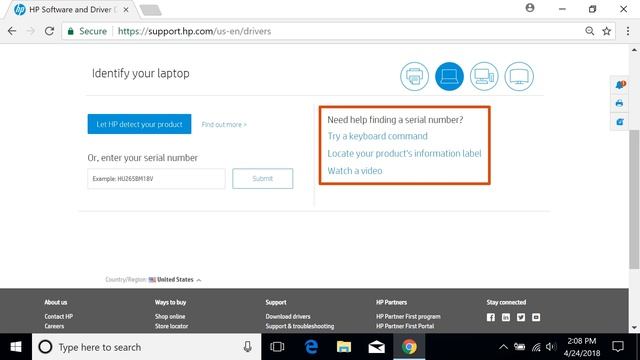
Task: Open Store locator footer link
Action: [x=171, y=326]
